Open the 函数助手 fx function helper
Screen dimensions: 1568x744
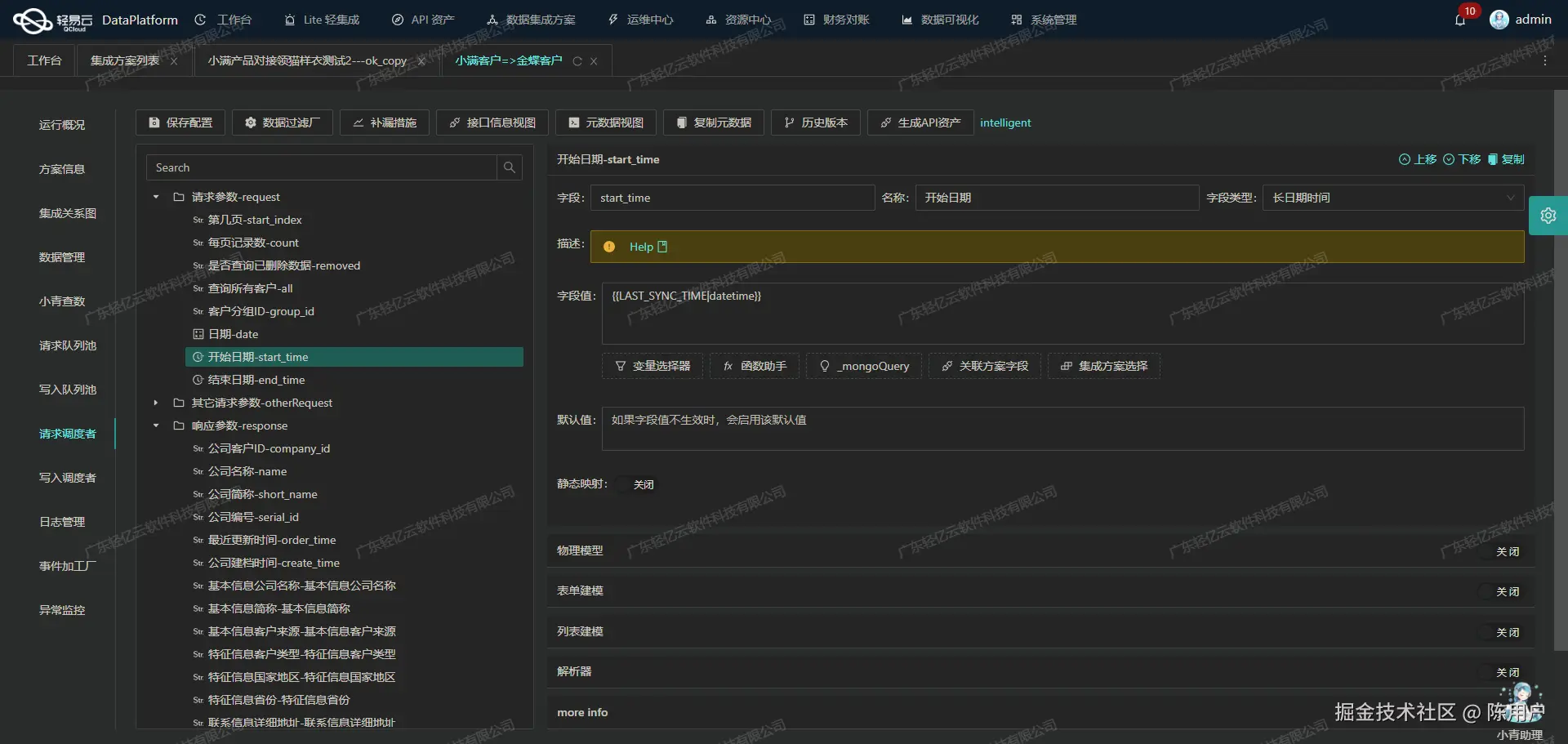click(x=753, y=366)
